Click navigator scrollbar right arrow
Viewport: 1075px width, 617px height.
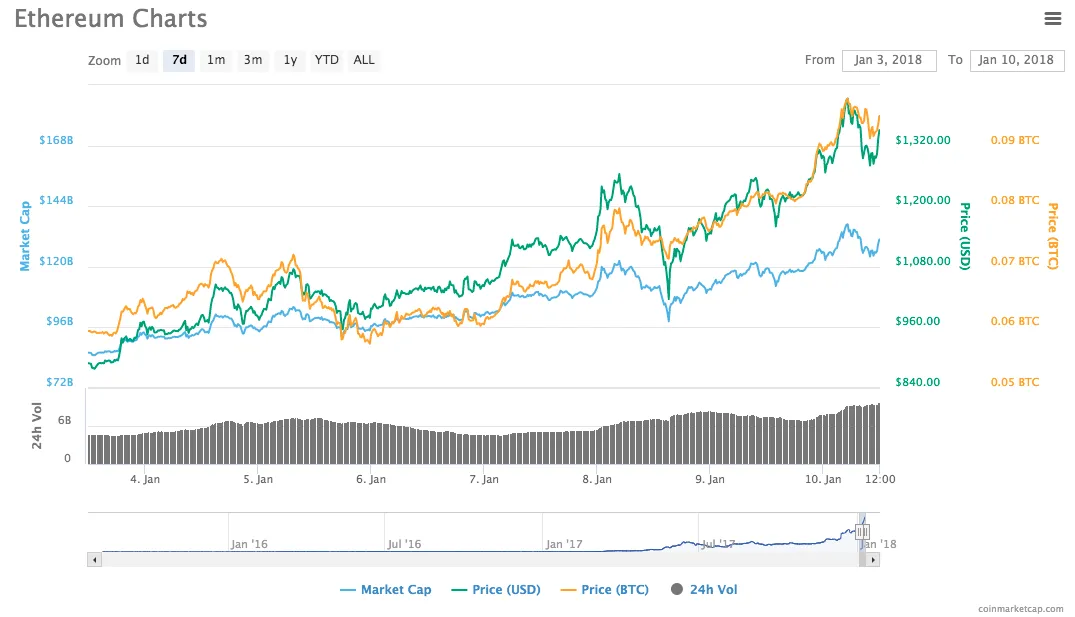point(873,560)
